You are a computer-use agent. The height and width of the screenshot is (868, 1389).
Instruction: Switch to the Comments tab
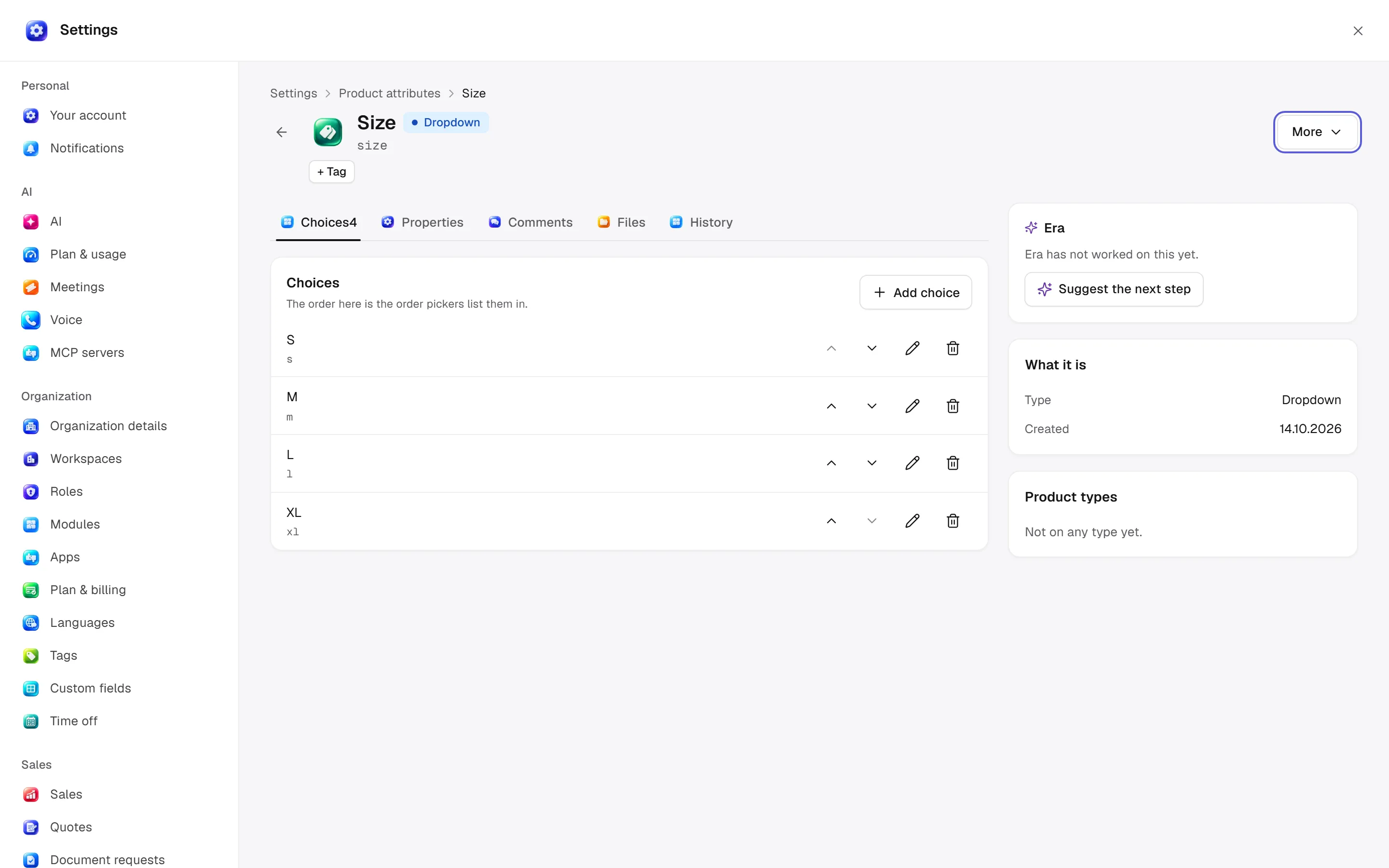(531, 222)
